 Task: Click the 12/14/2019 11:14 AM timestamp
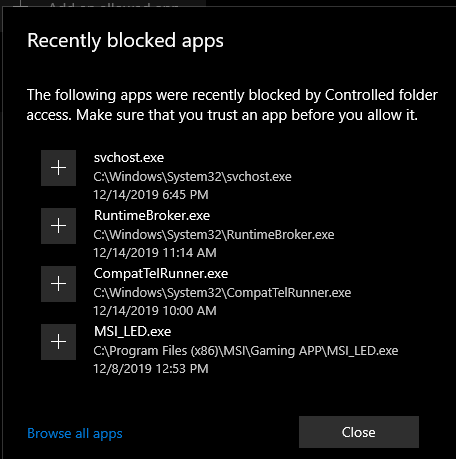tap(155, 253)
